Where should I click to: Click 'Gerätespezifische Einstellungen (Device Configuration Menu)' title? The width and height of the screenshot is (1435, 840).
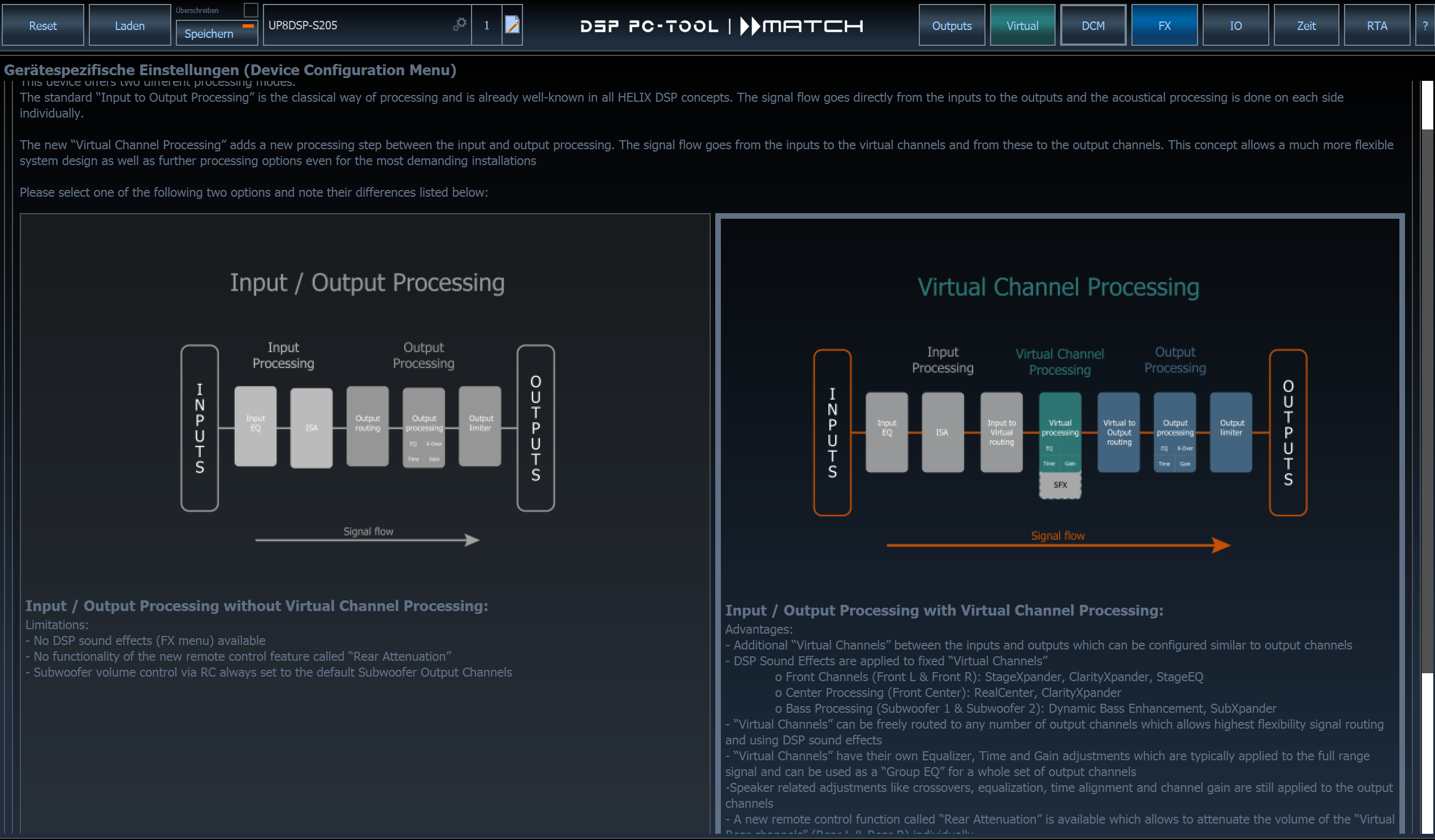click(x=230, y=70)
